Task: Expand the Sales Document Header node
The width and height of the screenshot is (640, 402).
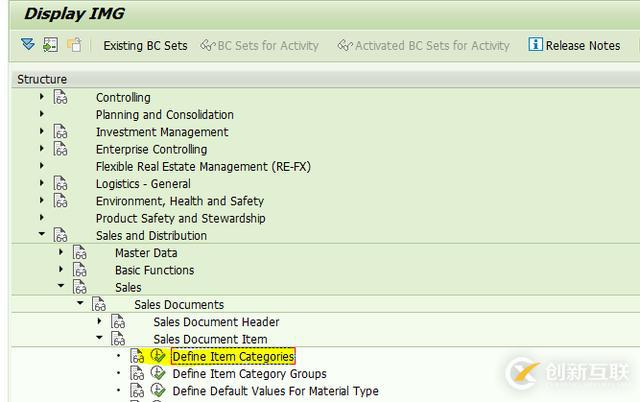Action: click(99, 322)
